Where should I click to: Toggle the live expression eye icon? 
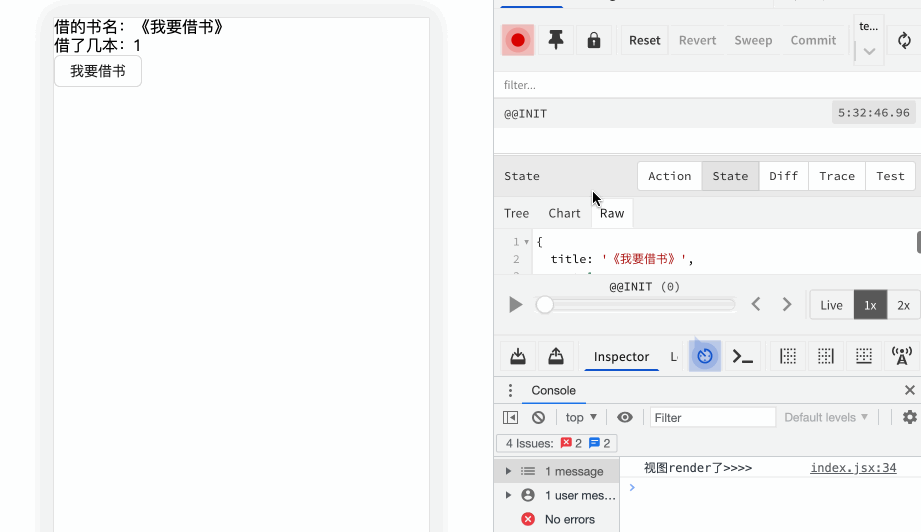624,417
